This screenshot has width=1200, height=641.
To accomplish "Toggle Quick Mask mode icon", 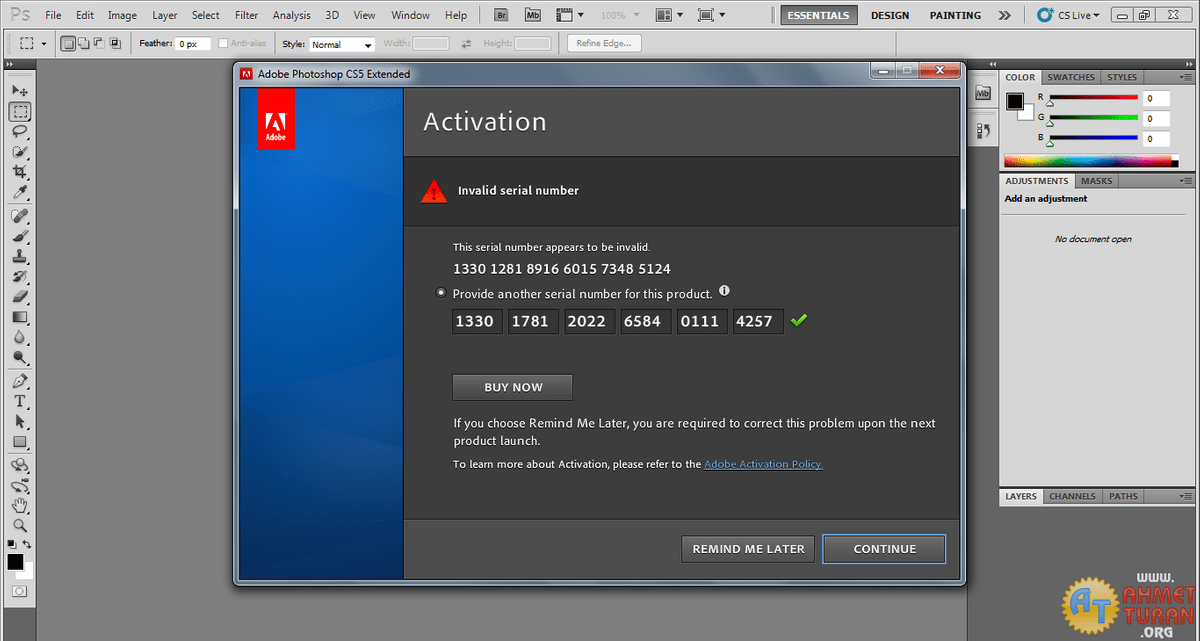I will [x=20, y=592].
